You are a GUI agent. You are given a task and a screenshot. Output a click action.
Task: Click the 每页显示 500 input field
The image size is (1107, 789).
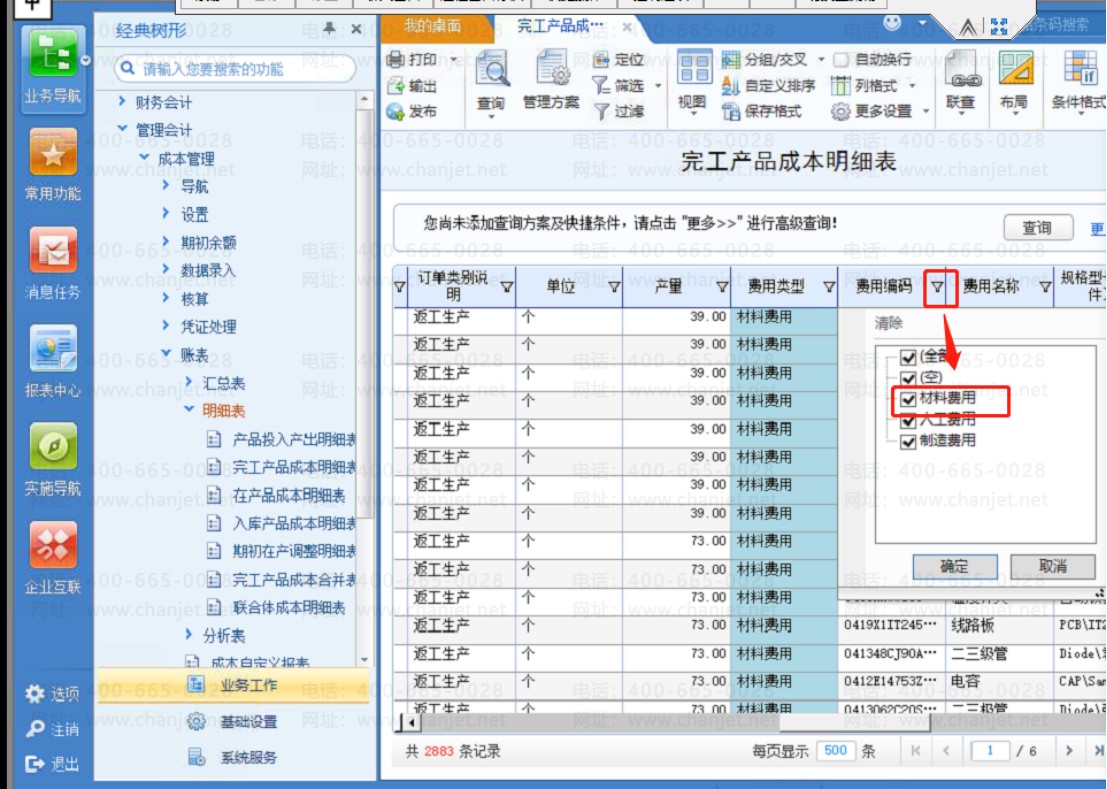tap(836, 751)
